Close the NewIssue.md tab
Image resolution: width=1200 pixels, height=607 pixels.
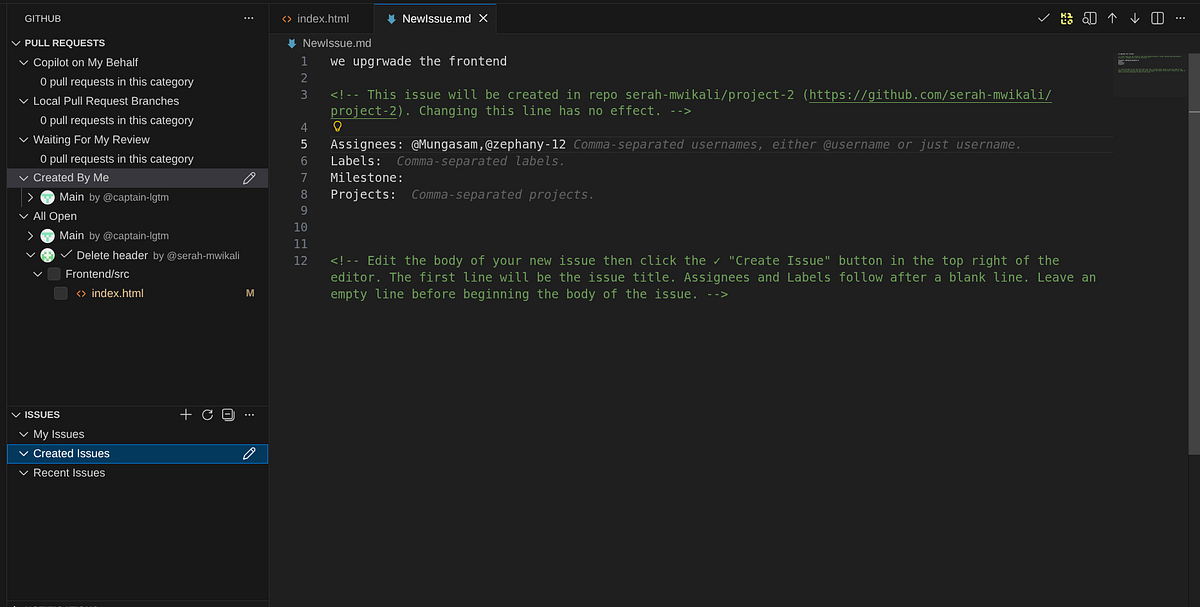[x=484, y=18]
